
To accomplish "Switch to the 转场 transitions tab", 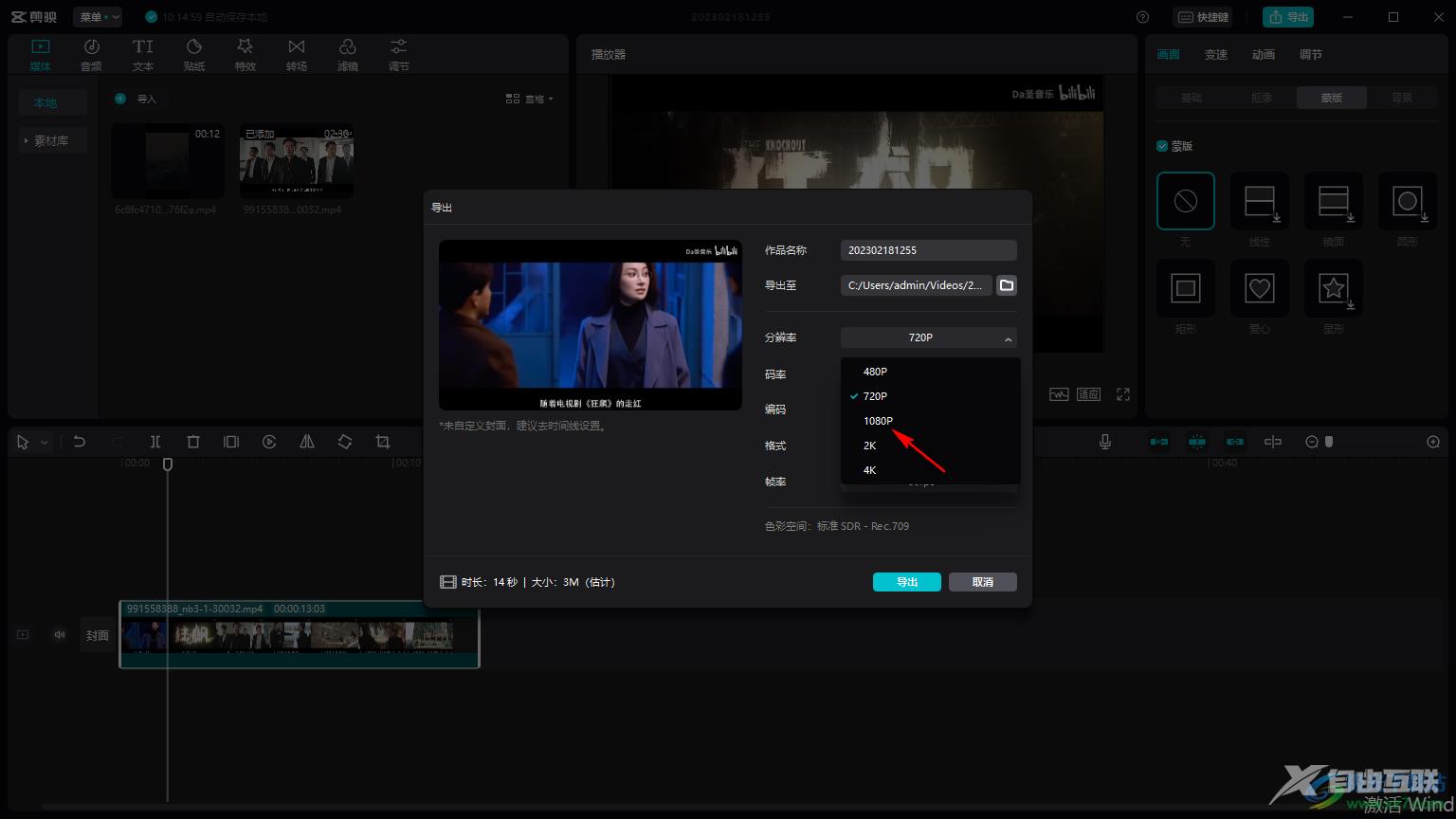I will tap(297, 55).
